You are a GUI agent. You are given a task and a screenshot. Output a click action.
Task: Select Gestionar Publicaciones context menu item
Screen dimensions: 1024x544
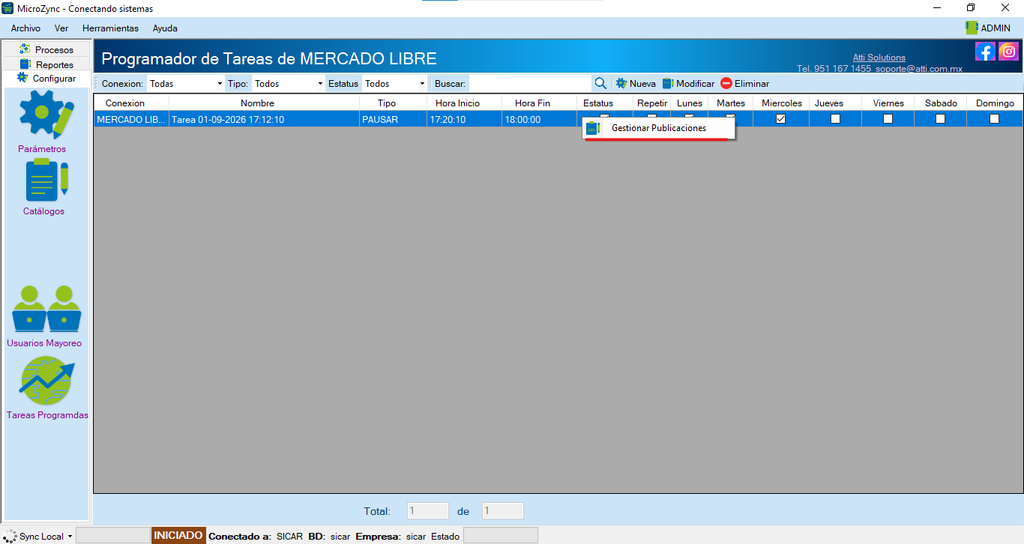point(658,128)
